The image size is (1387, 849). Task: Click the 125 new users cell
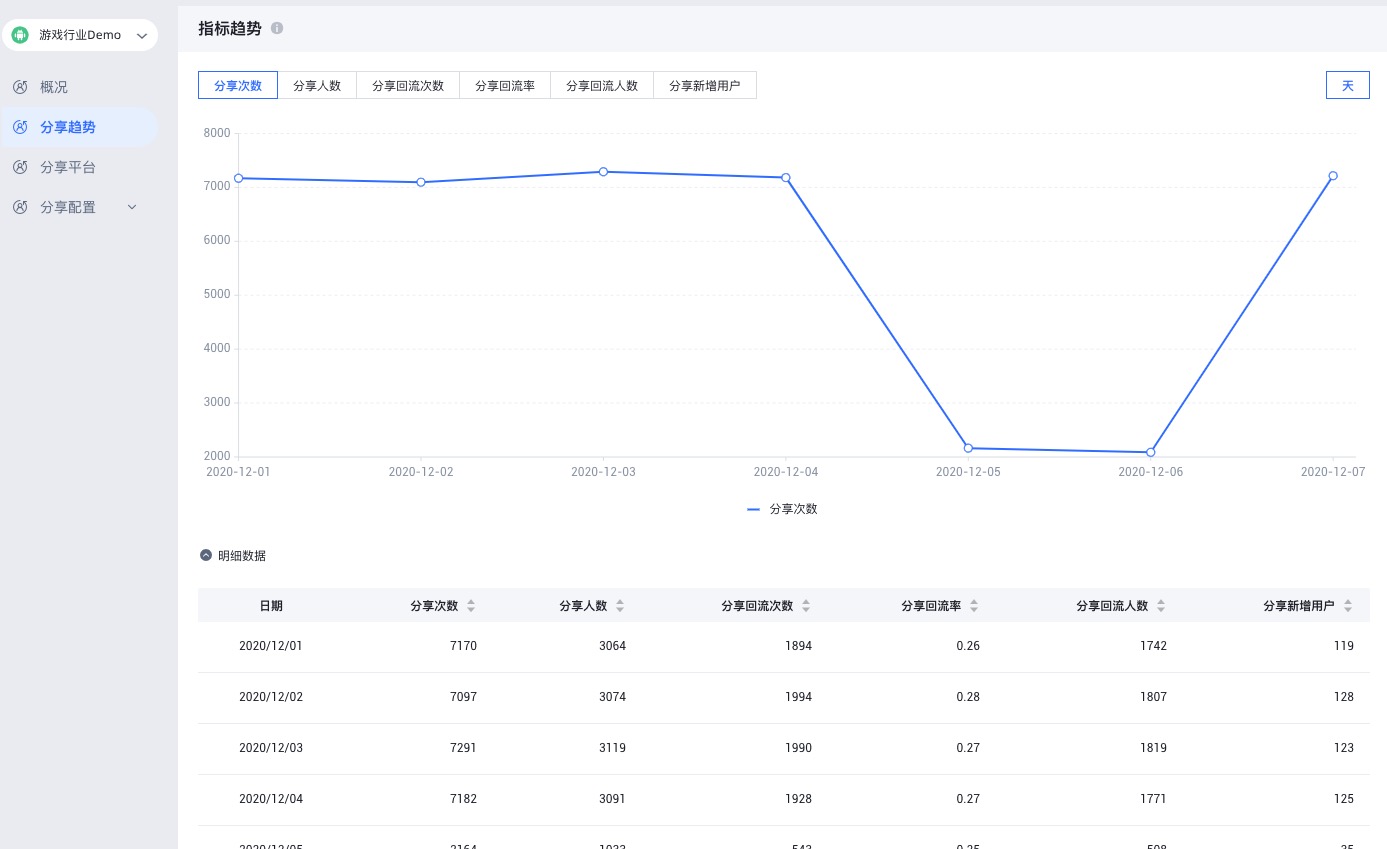1344,799
